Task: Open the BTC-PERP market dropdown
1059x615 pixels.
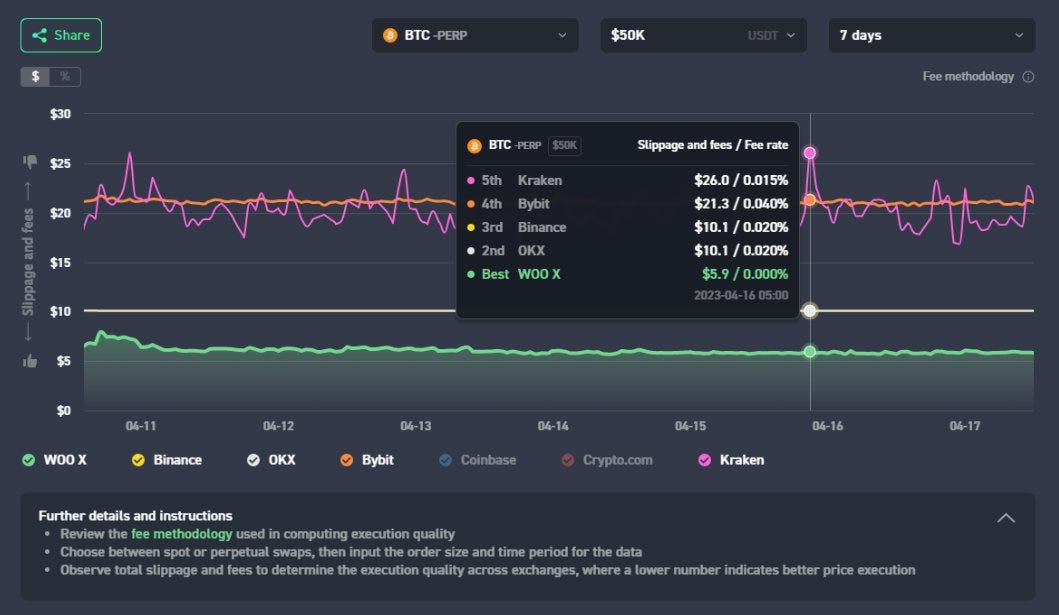Action: coord(475,35)
